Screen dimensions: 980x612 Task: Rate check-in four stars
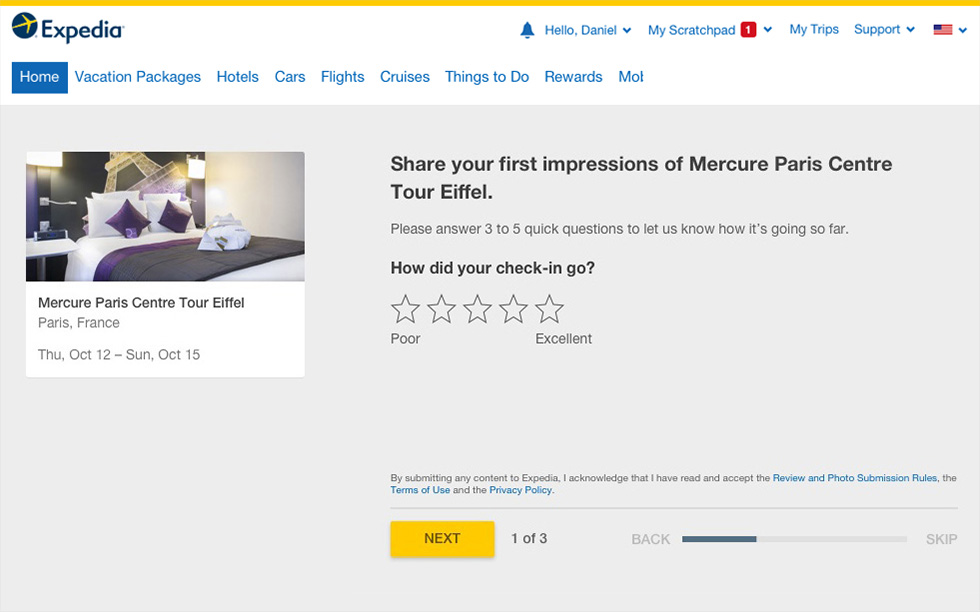click(513, 309)
